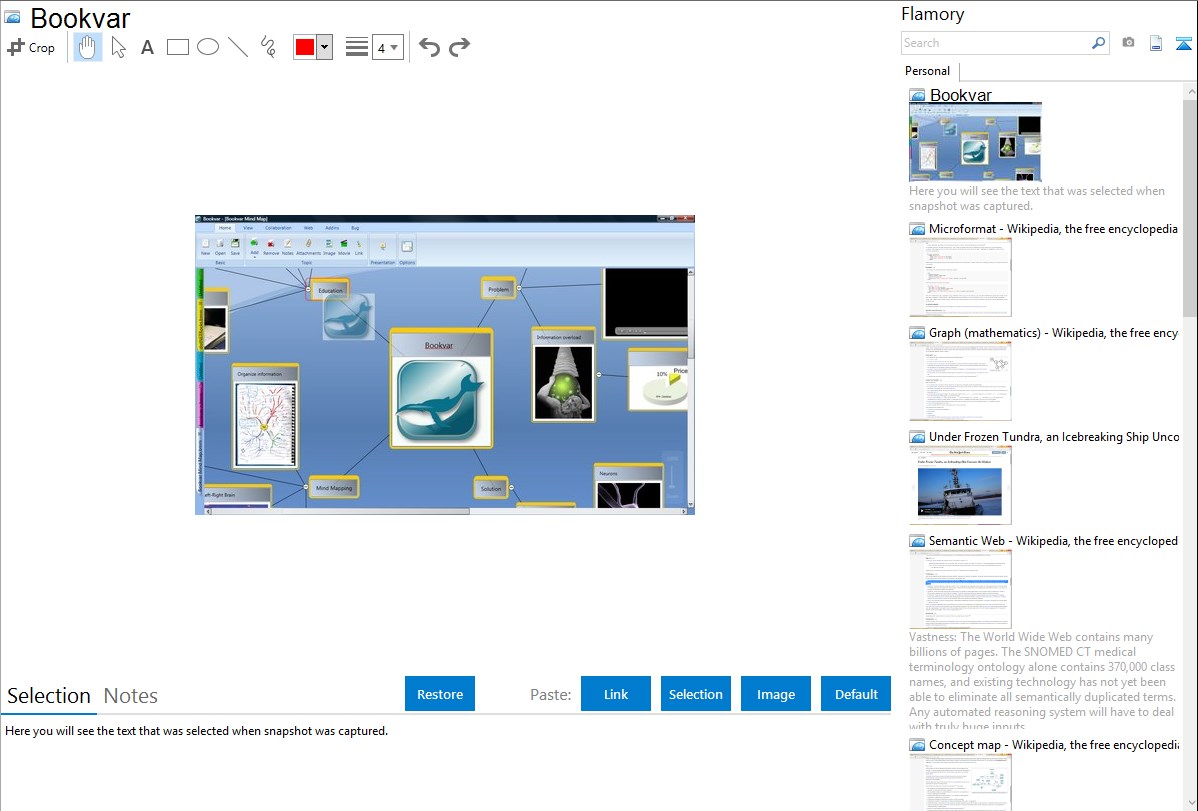Open Under Frozen Tundra snapshot title
Image resolution: width=1198 pixels, height=811 pixels.
[x=1054, y=436]
